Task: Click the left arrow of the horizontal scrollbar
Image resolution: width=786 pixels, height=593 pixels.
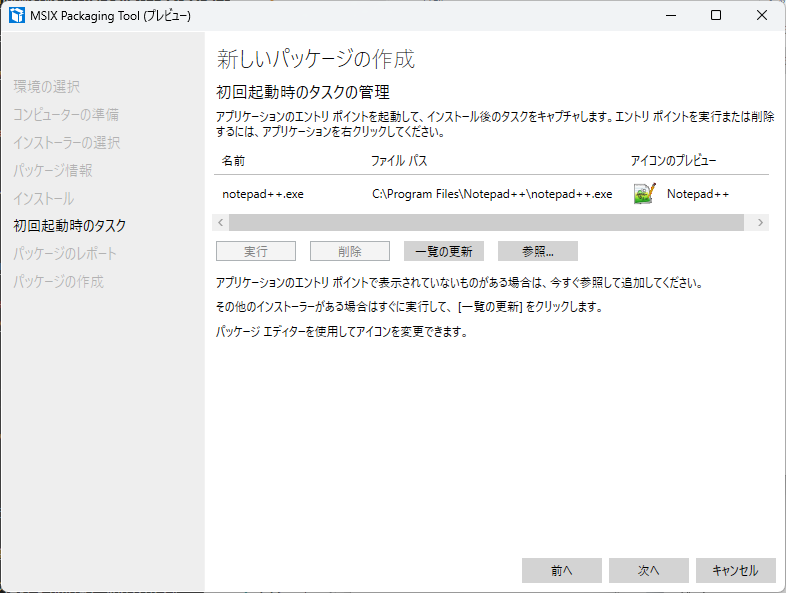Action: [x=221, y=222]
